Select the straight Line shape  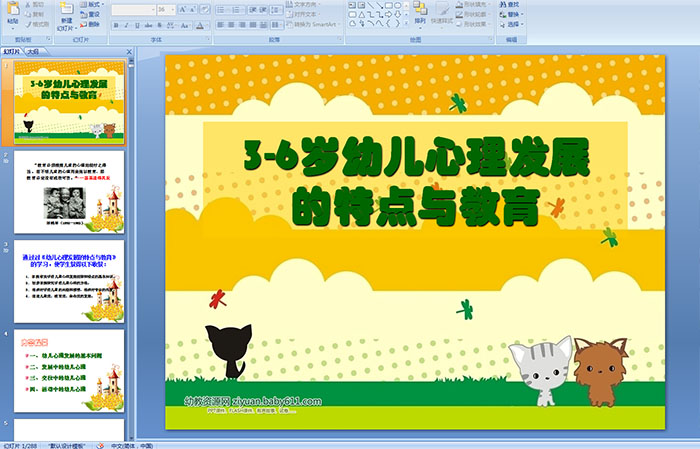370,5
